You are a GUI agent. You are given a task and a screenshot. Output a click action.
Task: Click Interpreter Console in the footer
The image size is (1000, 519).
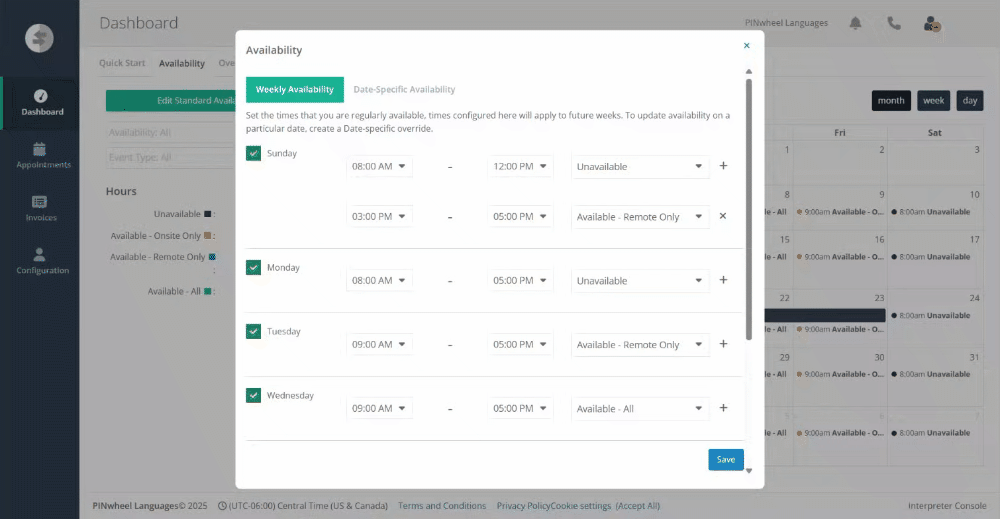pyautogui.click(x=947, y=506)
